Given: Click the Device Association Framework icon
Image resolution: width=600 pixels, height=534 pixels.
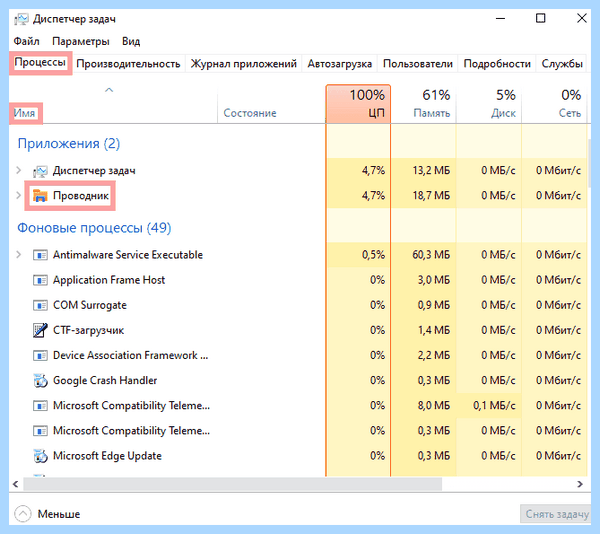Looking at the screenshot, I should [40, 355].
